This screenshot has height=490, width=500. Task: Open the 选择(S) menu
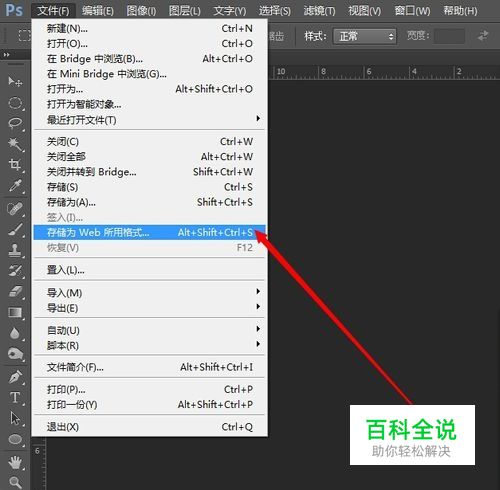tap(275, 11)
